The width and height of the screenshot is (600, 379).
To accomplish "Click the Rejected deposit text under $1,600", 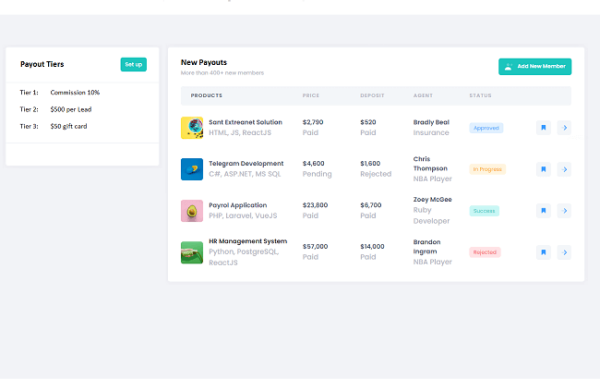I will [376, 174].
